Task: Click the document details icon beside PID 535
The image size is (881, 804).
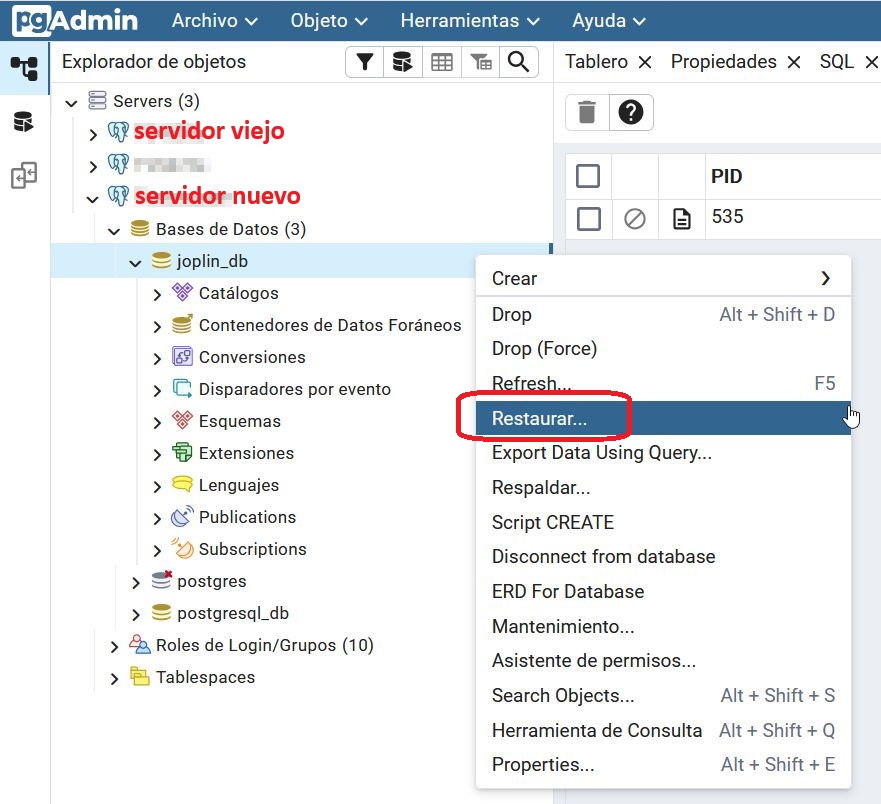Action: click(682, 218)
